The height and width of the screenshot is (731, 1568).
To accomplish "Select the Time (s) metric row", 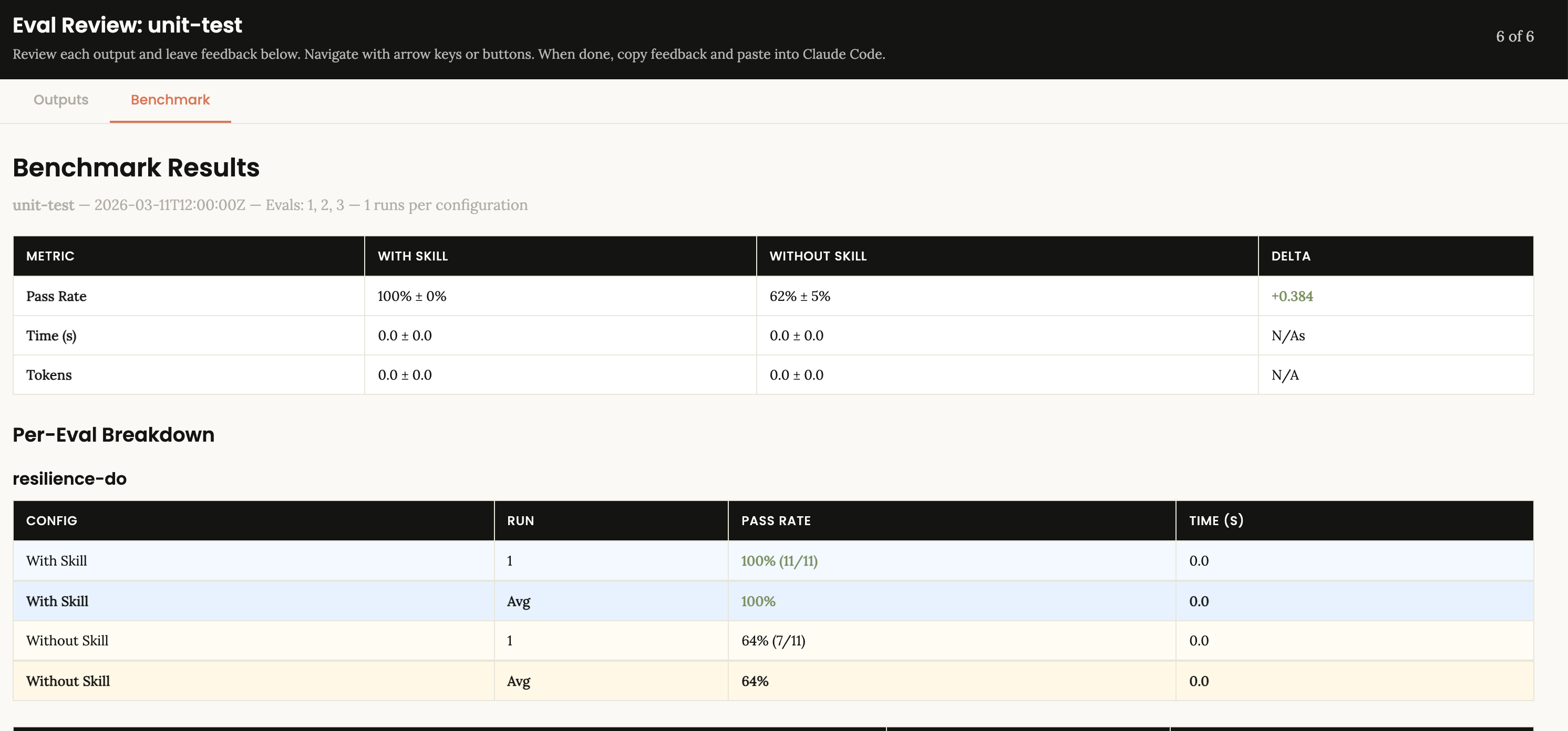I will click(51, 335).
